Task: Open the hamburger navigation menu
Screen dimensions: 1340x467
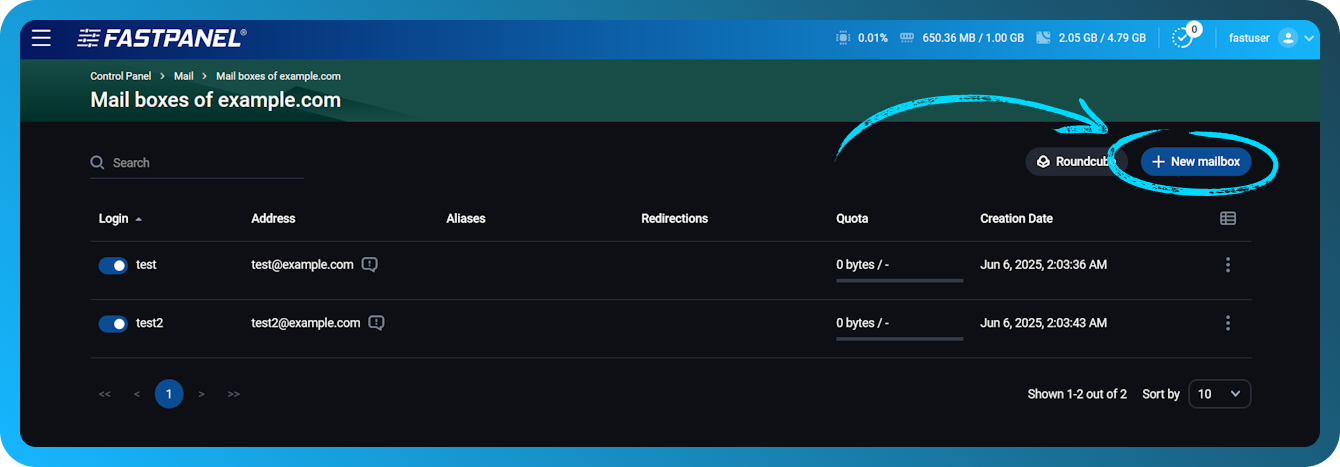Action: pyautogui.click(x=41, y=38)
